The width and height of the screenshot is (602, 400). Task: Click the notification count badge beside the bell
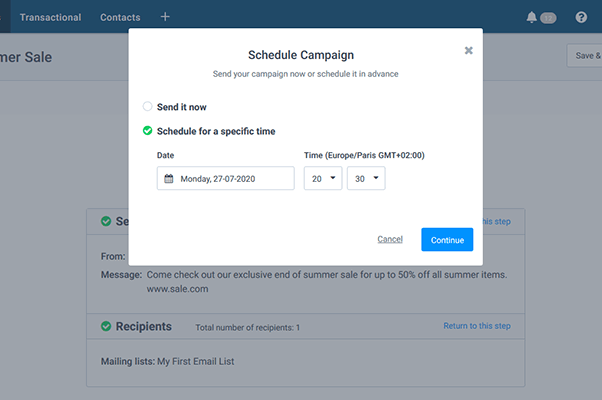[548, 18]
